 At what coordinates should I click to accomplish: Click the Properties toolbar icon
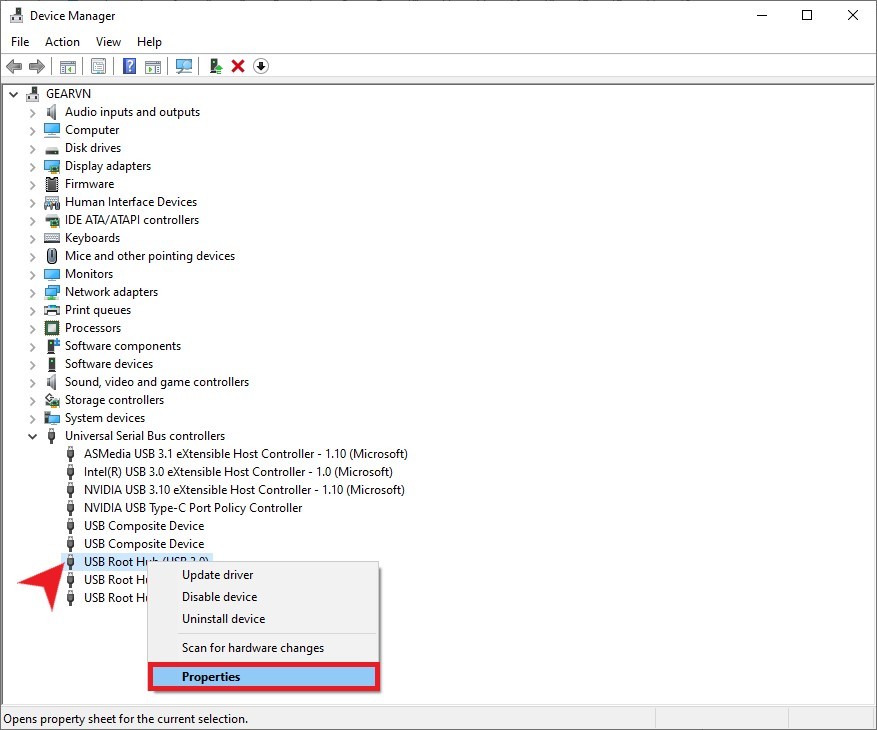point(98,66)
